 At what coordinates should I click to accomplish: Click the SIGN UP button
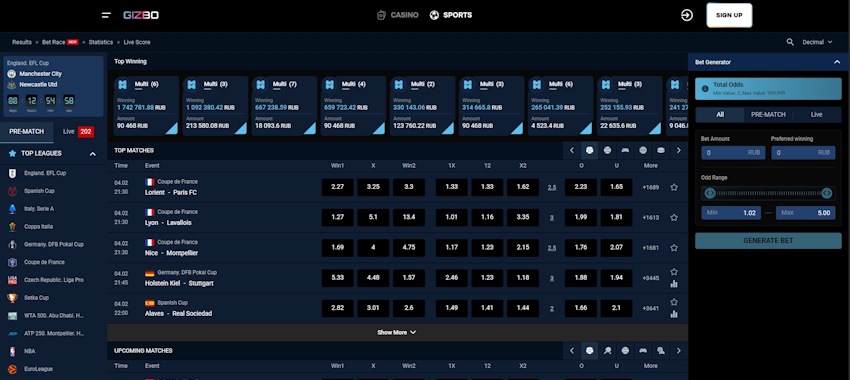point(729,15)
